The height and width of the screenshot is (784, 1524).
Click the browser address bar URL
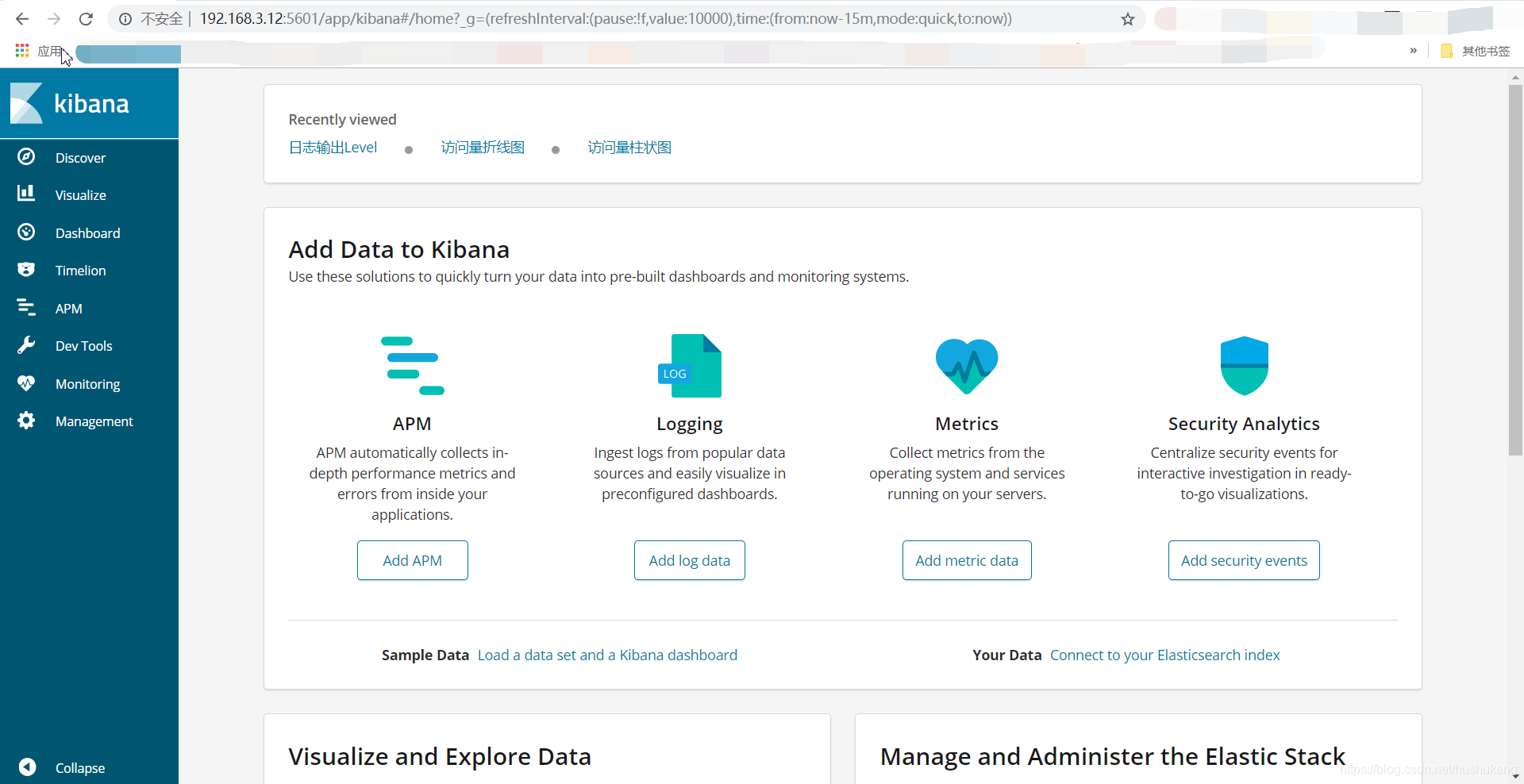pos(605,19)
